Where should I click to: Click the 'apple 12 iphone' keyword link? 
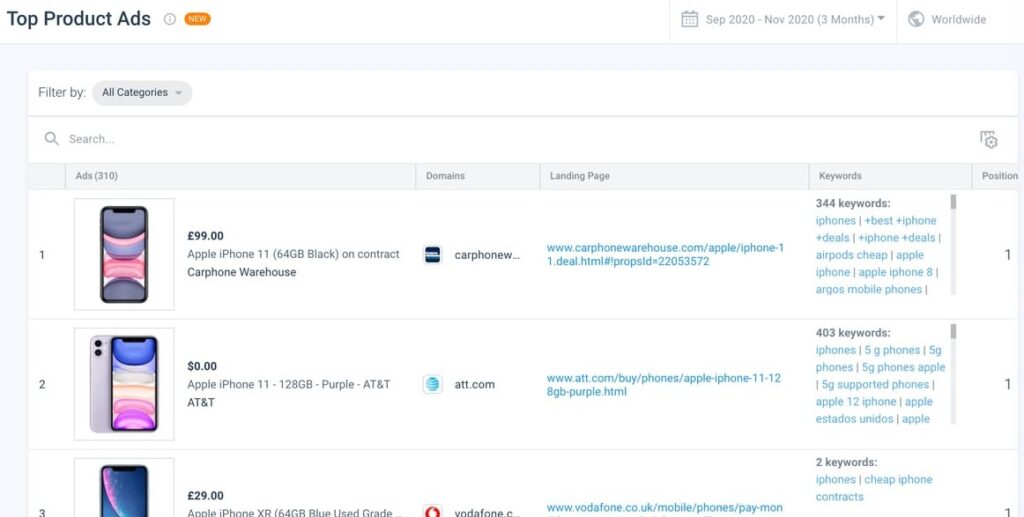[856, 401]
